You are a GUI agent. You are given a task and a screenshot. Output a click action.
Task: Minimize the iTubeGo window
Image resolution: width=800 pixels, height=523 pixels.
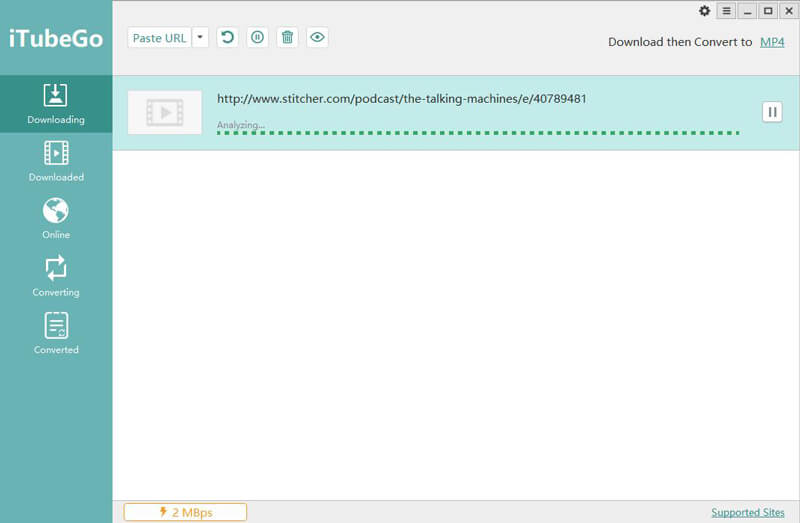pyautogui.click(x=747, y=11)
